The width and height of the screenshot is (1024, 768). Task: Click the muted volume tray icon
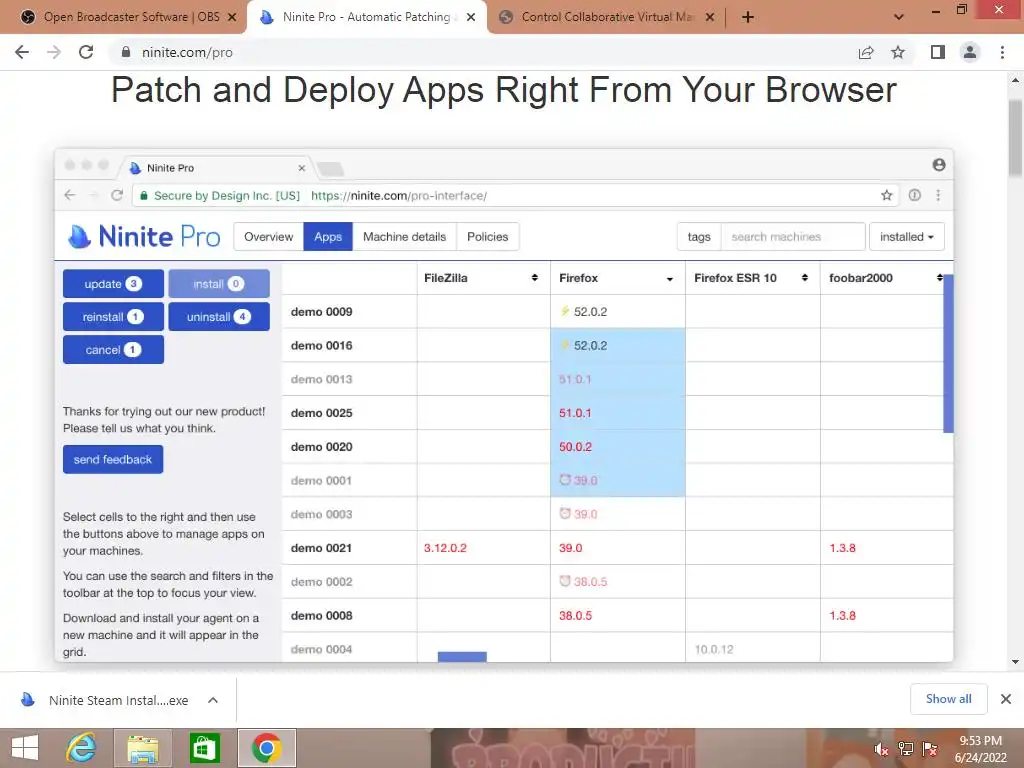point(881,749)
